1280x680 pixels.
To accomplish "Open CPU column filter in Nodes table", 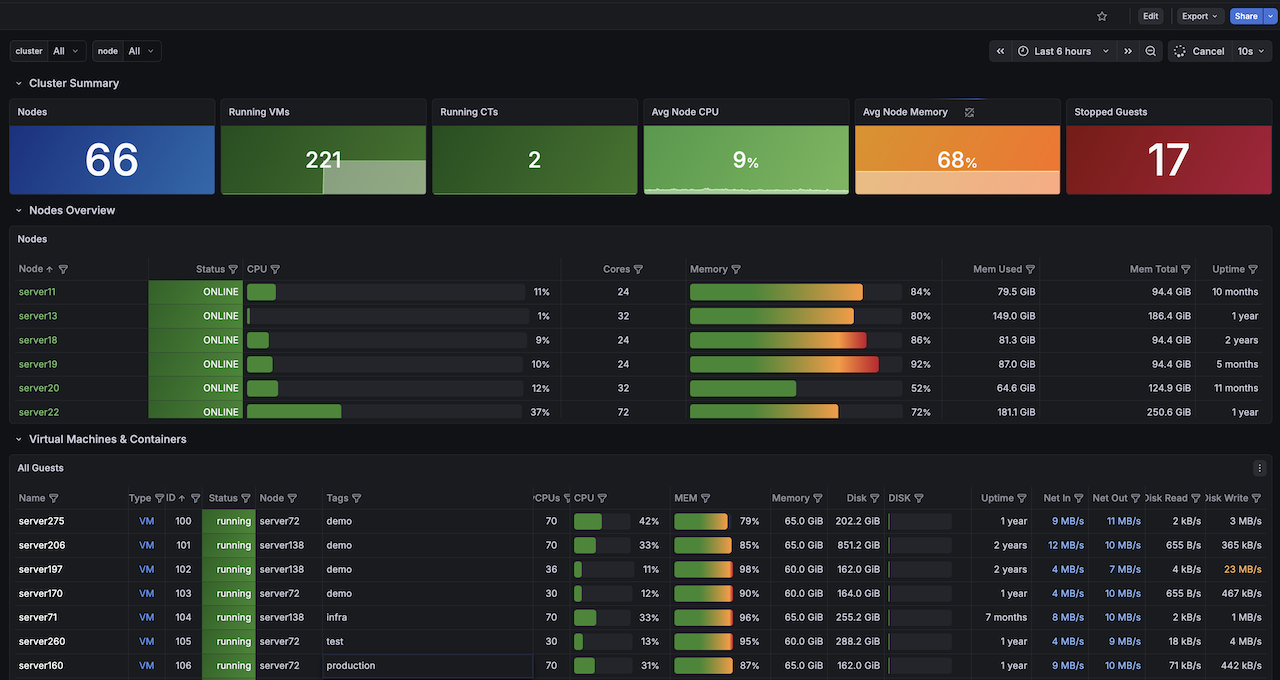I will tap(275, 269).
